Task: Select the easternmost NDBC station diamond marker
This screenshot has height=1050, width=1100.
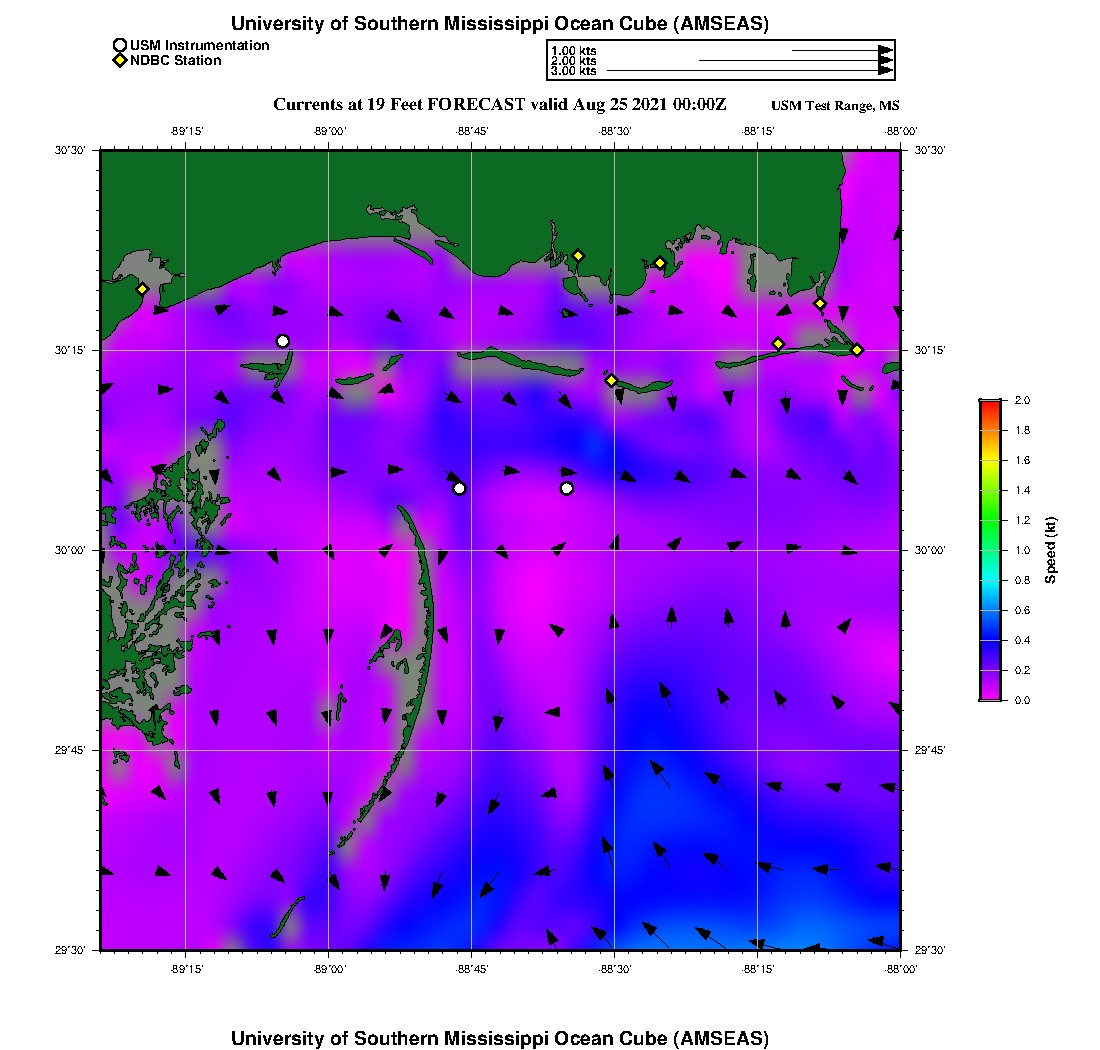Action: (857, 349)
